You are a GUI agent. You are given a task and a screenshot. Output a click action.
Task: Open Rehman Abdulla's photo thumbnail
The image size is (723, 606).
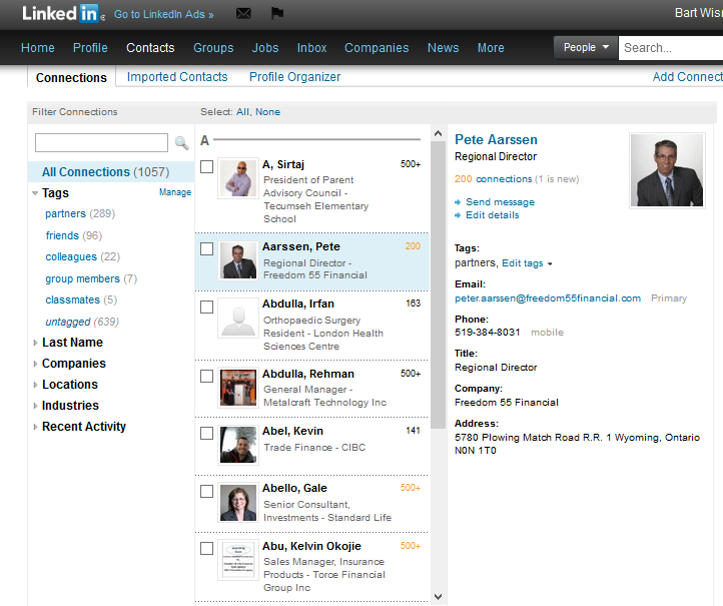238,388
